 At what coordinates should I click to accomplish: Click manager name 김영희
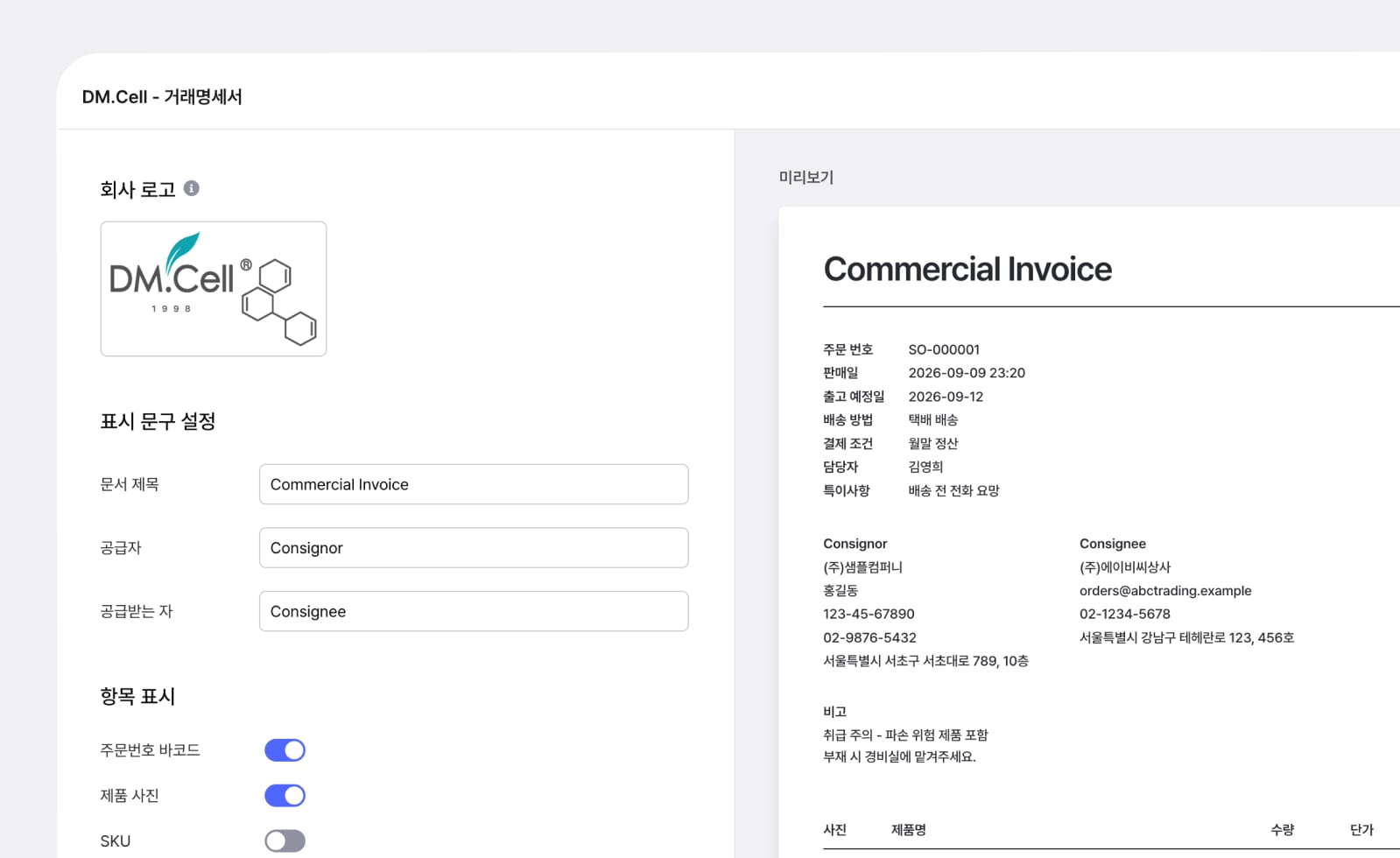point(925,468)
